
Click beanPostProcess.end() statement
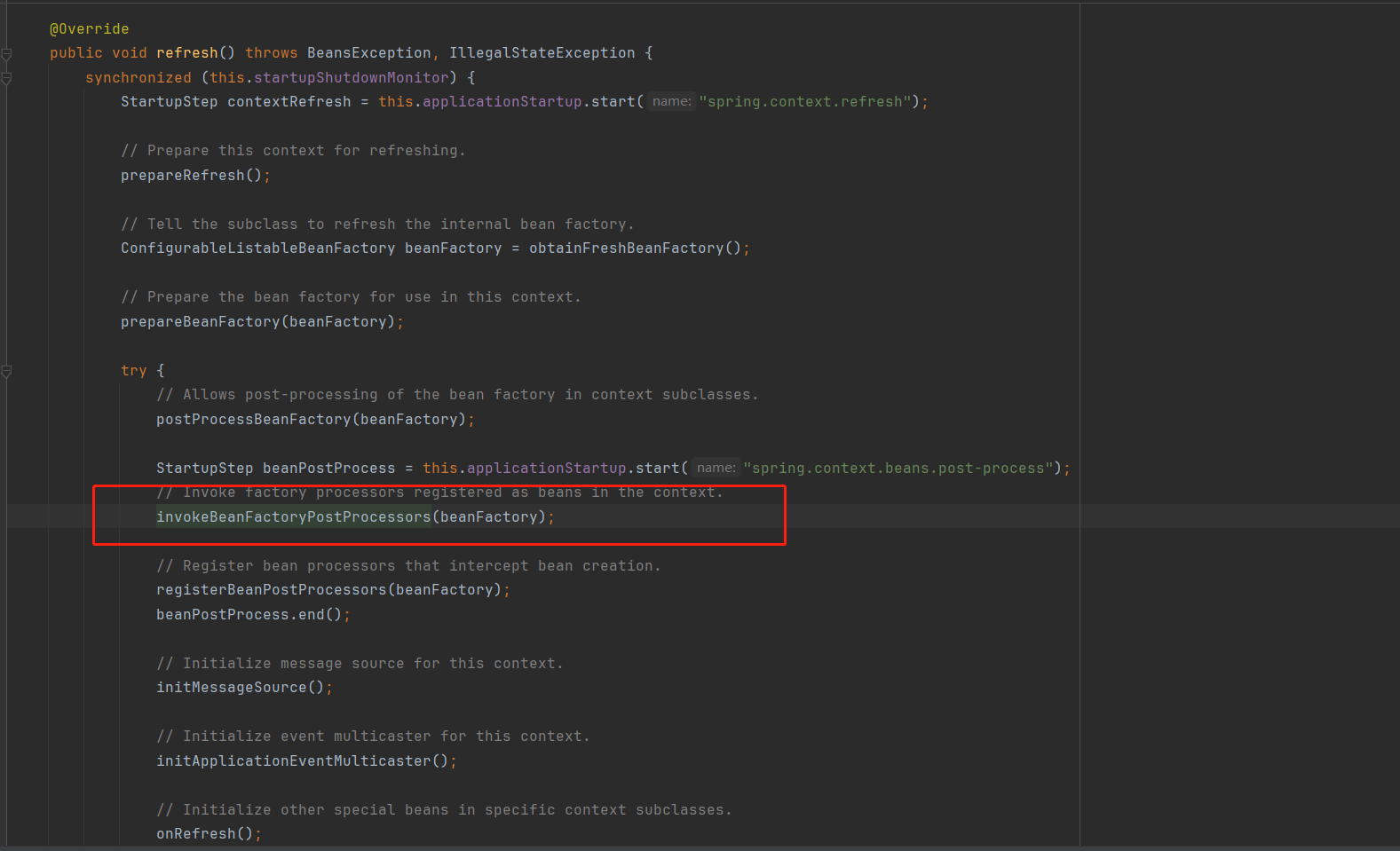pos(249,615)
